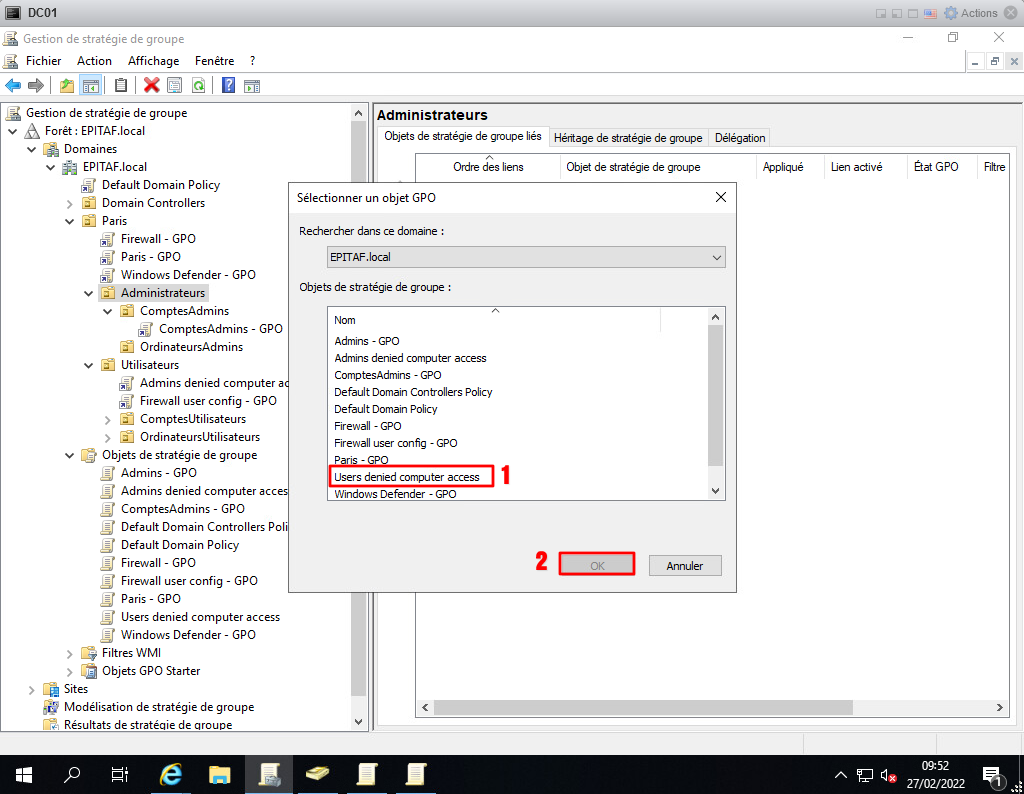Image resolution: width=1024 pixels, height=794 pixels.
Task: Select Users denied computer access in list
Action: coord(407,477)
